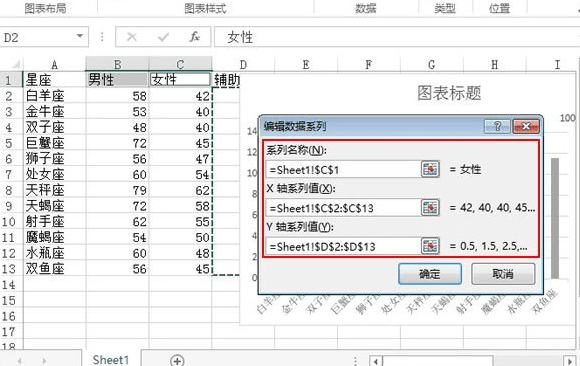
Task: Click cell 天秤座
Action: click(54, 190)
